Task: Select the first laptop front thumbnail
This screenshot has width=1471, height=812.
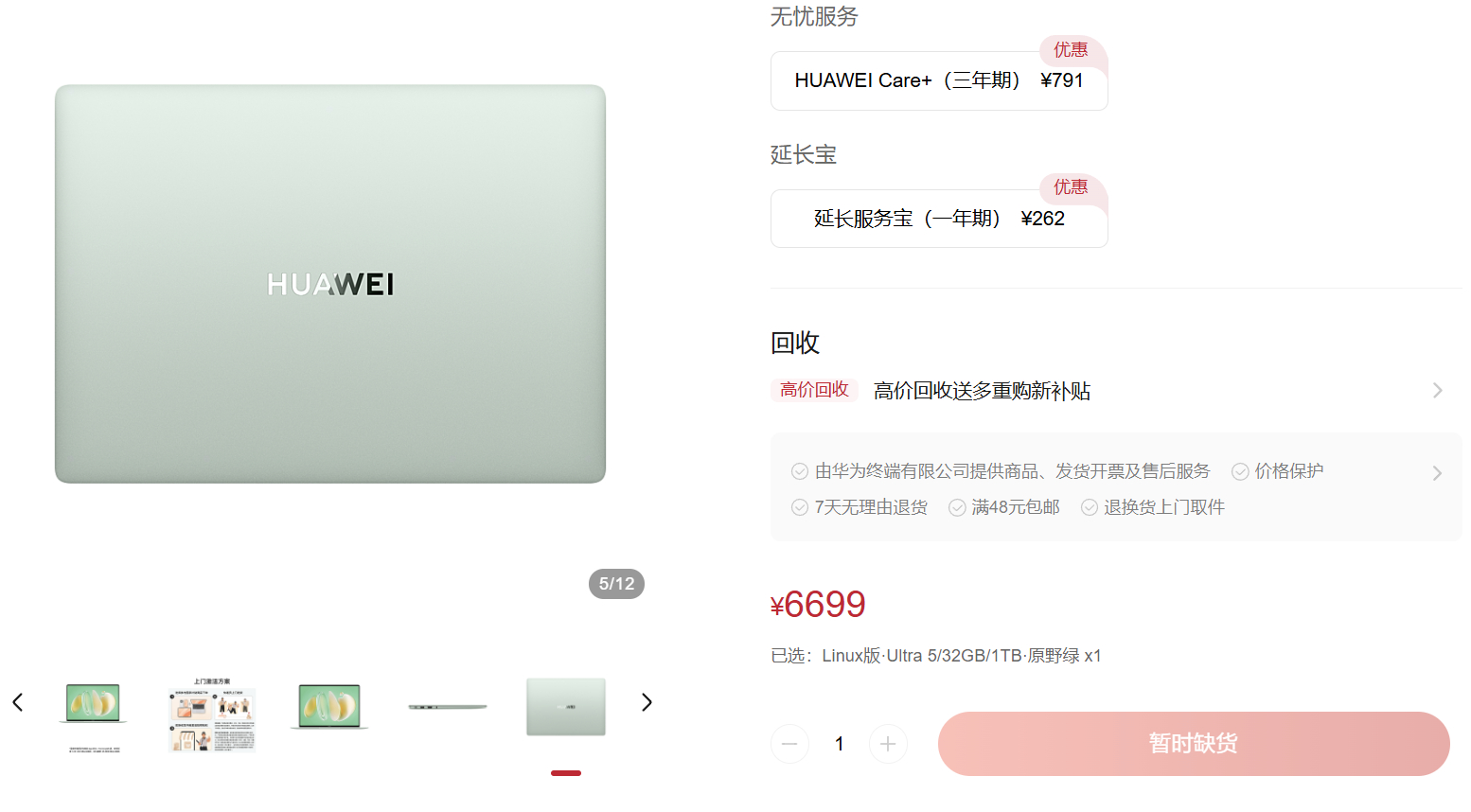Action: coord(93,706)
